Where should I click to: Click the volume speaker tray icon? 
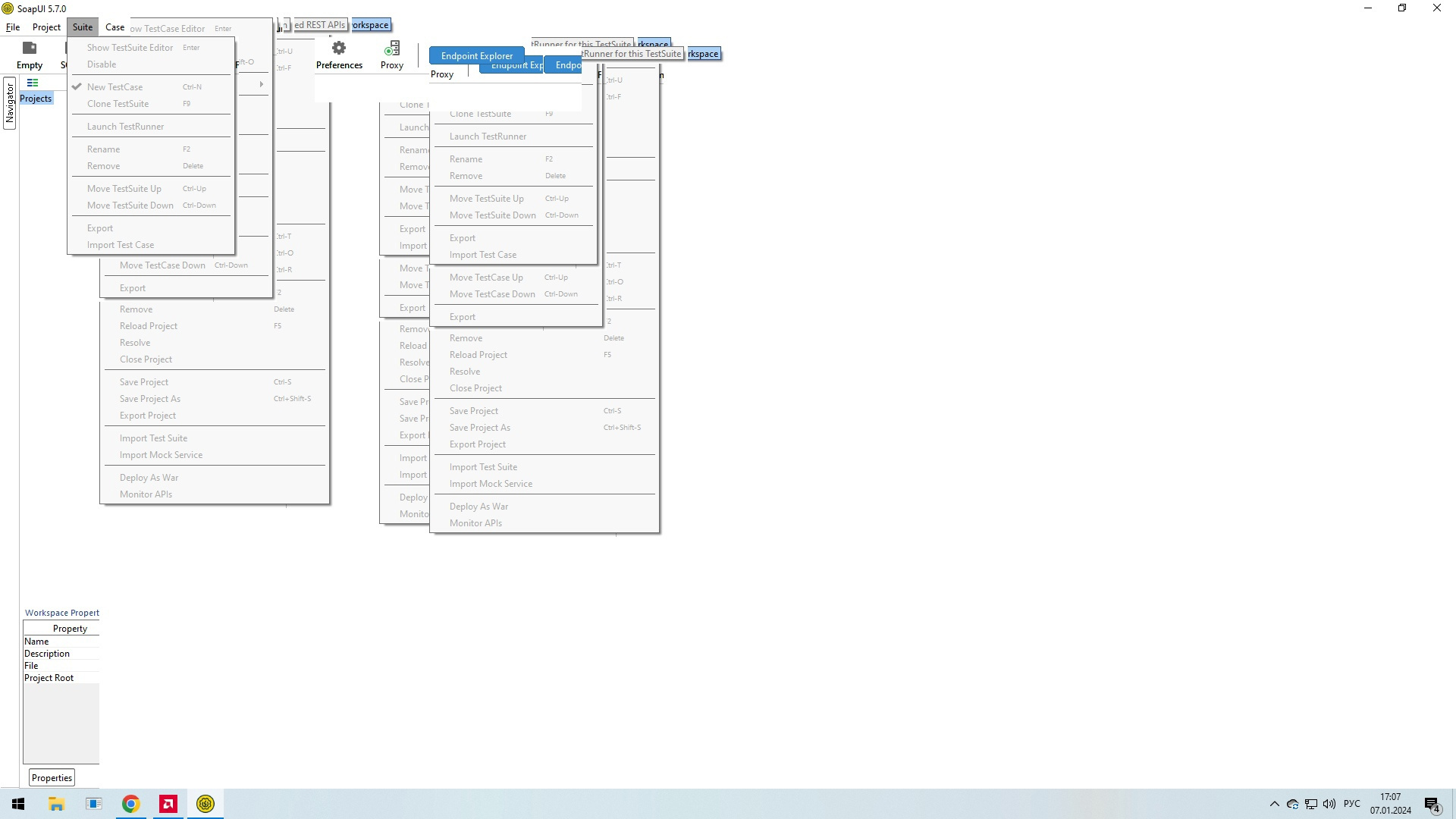click(x=1329, y=804)
